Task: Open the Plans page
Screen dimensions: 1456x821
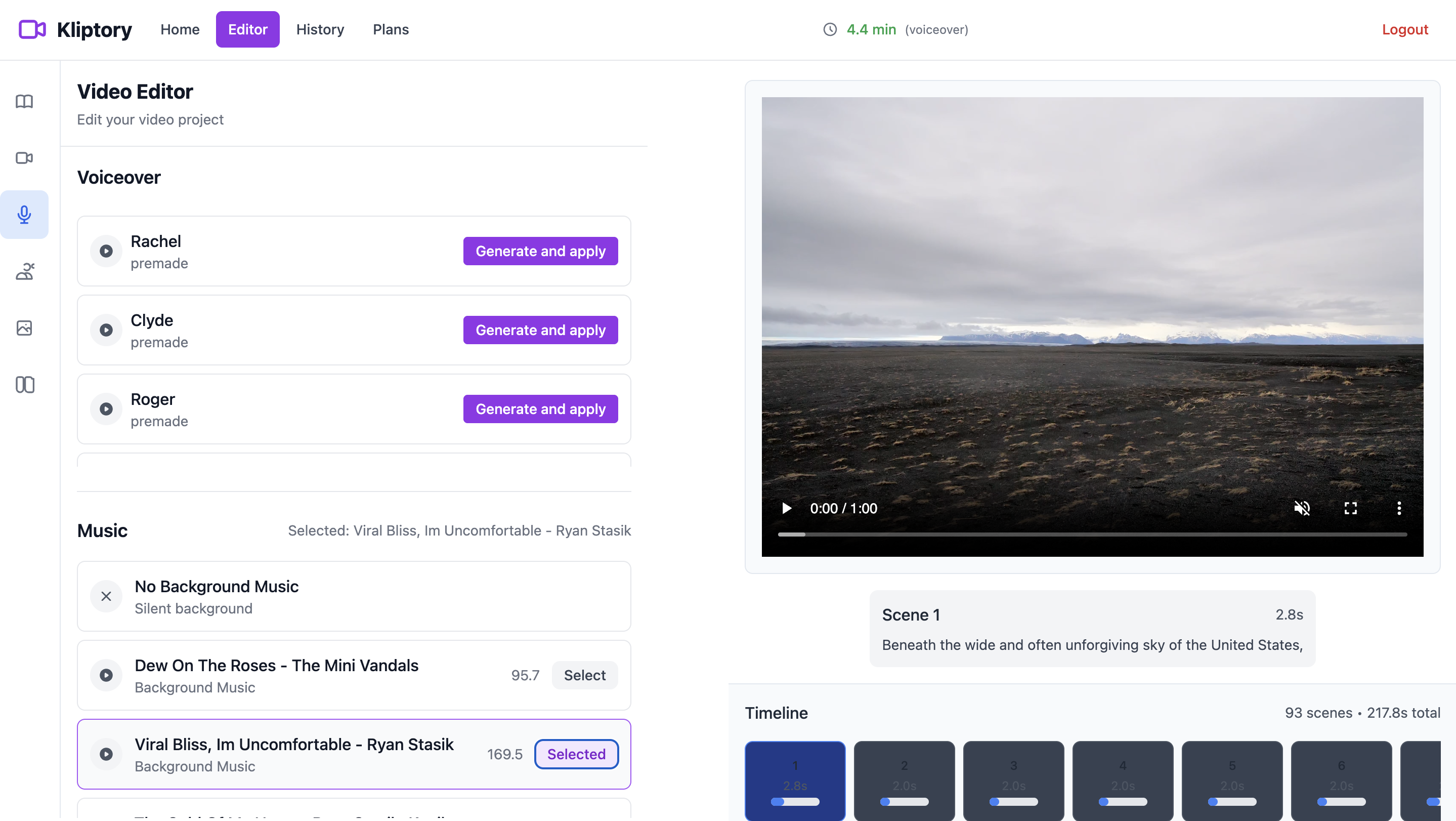Action: 391,29
